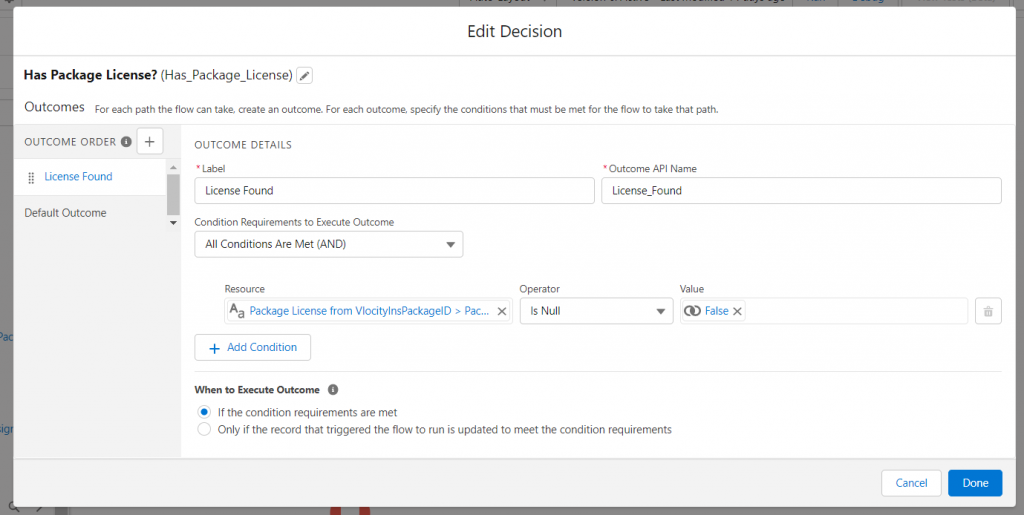Grab the License Found drag handle

tap(31, 178)
